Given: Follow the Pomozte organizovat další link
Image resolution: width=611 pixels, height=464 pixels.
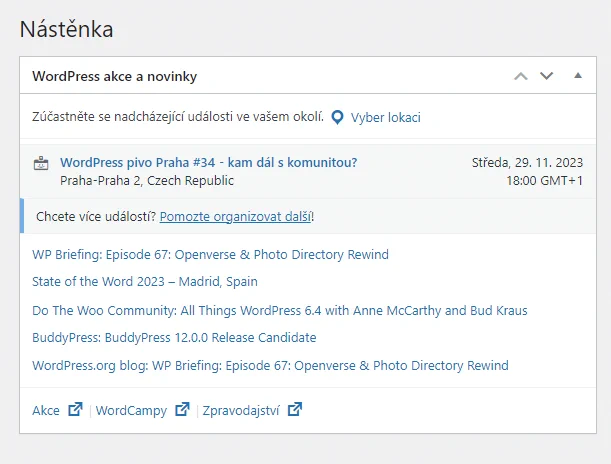Looking at the screenshot, I should (x=235, y=217).
